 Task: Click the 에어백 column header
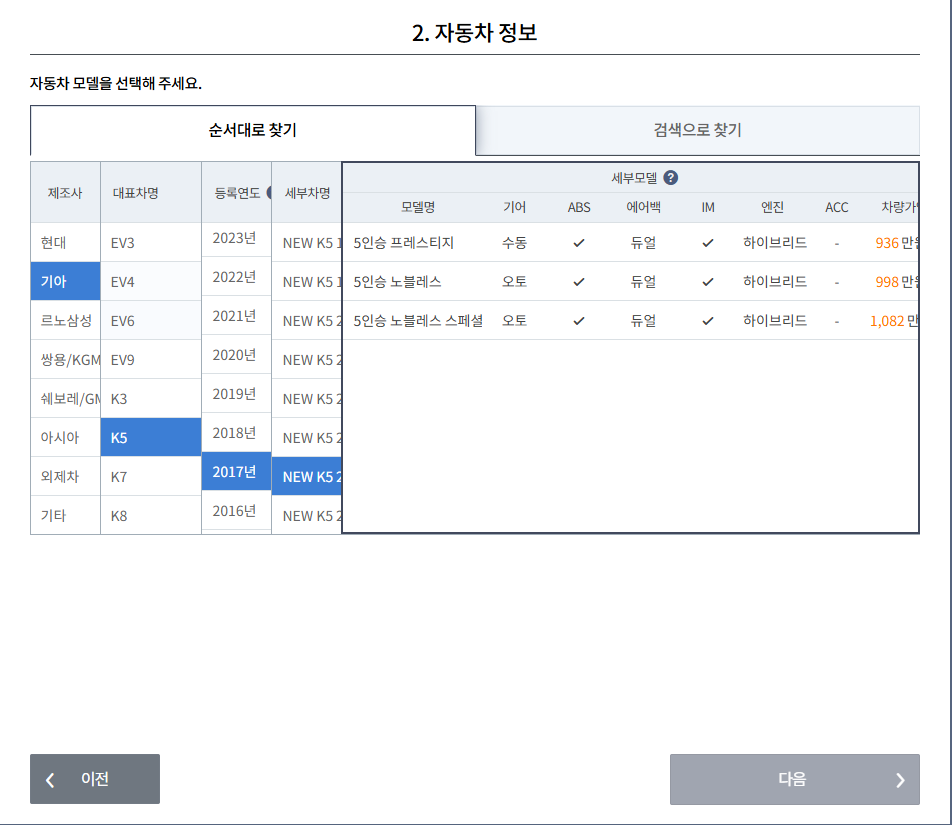pyautogui.click(x=644, y=207)
